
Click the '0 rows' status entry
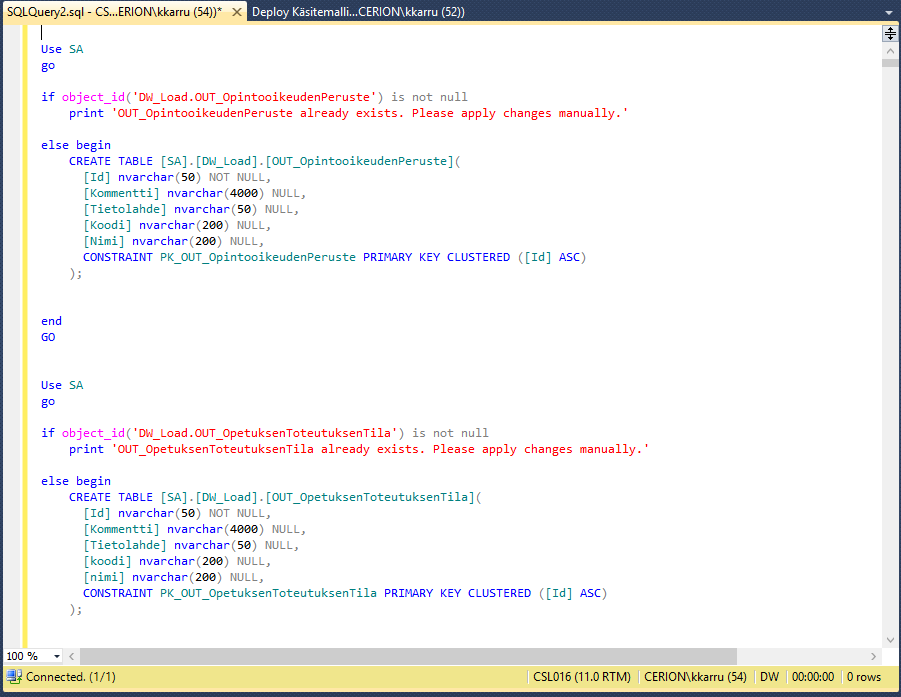click(x=864, y=677)
